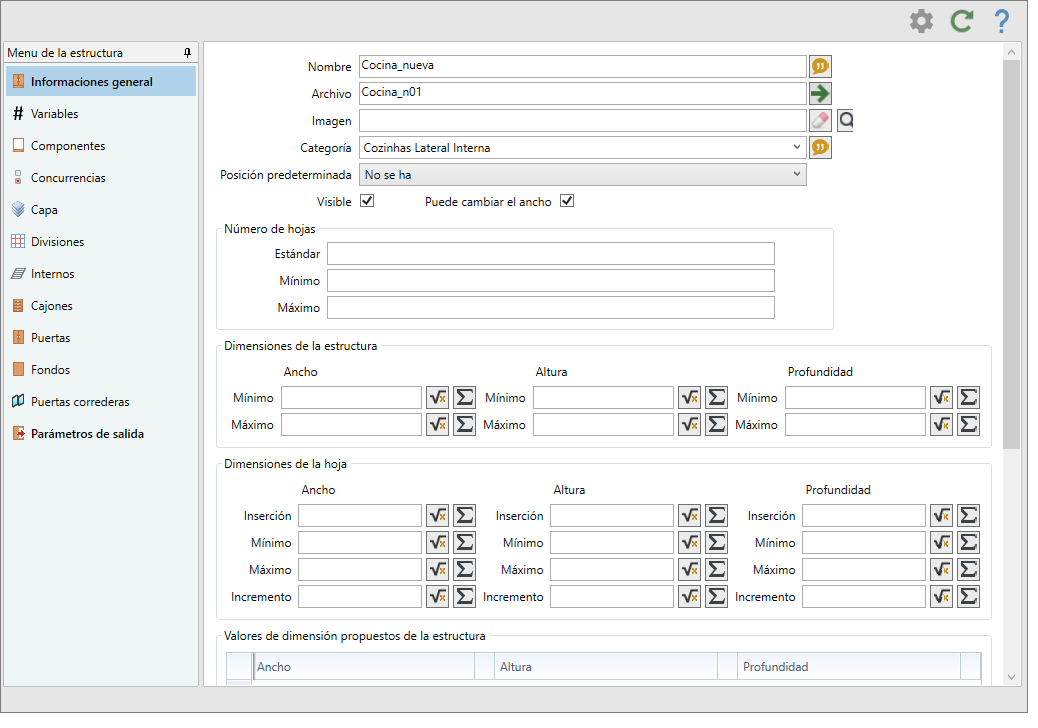The height and width of the screenshot is (728, 1038).
Task: Clear the Imagen field with the eraser icon
Action: pyautogui.click(x=820, y=120)
